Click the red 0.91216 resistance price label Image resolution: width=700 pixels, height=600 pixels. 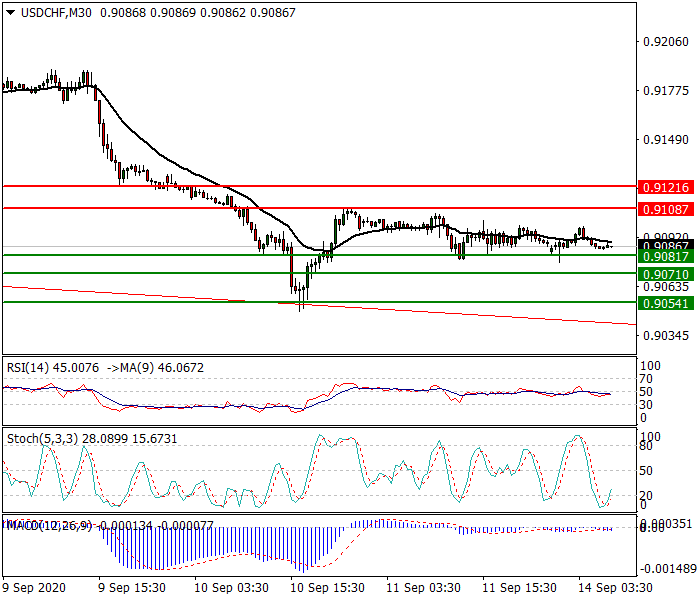tap(666, 188)
